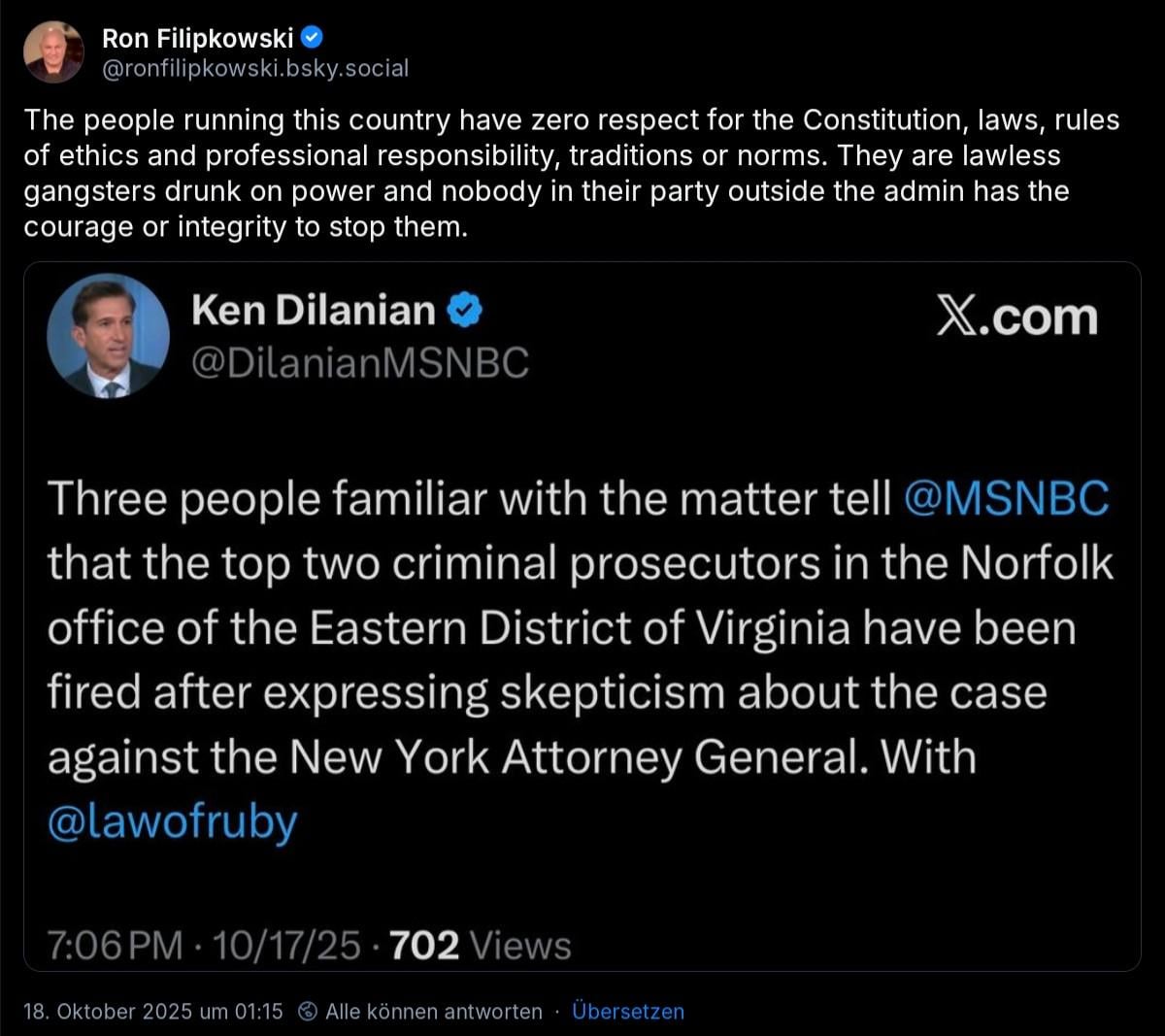Click the reply-settings icon in the footer
This screenshot has width=1165, height=1036.
pos(308,1012)
